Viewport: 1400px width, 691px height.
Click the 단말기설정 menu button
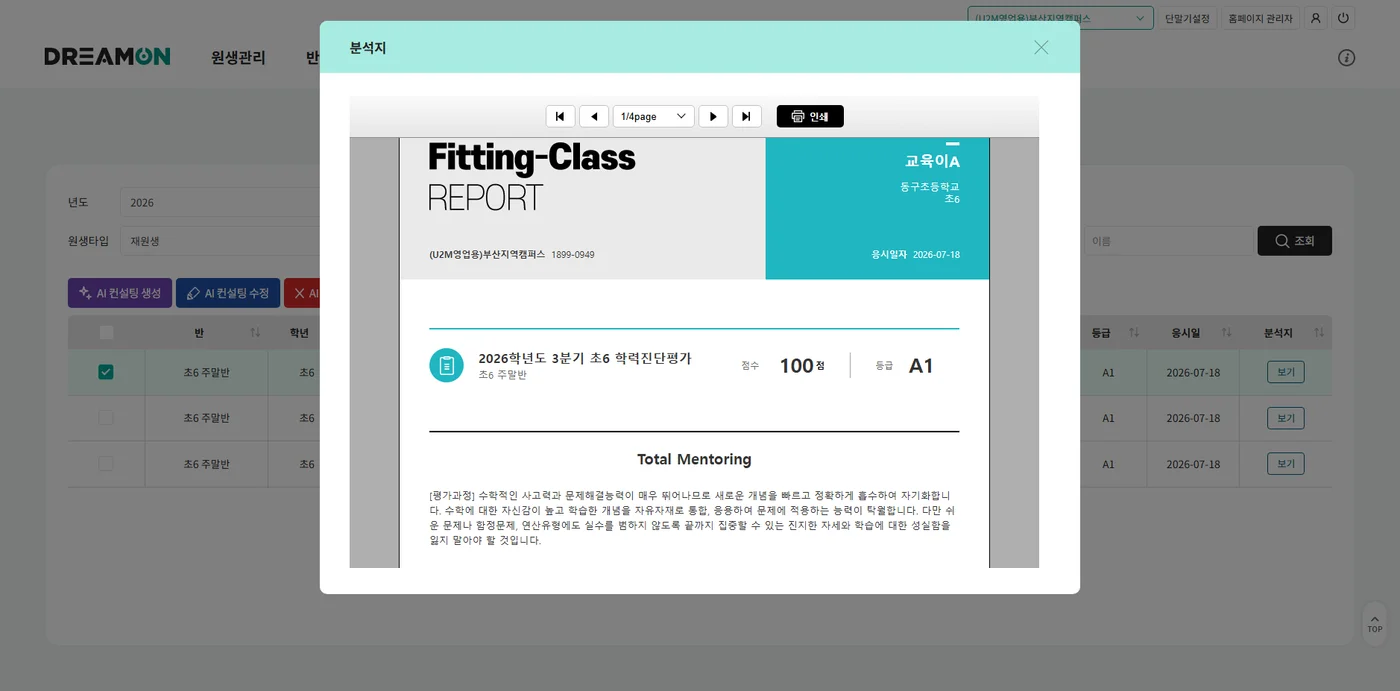coord(1187,18)
